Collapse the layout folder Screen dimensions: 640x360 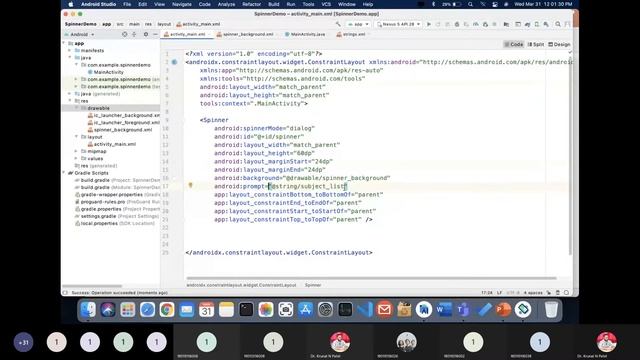[76, 137]
